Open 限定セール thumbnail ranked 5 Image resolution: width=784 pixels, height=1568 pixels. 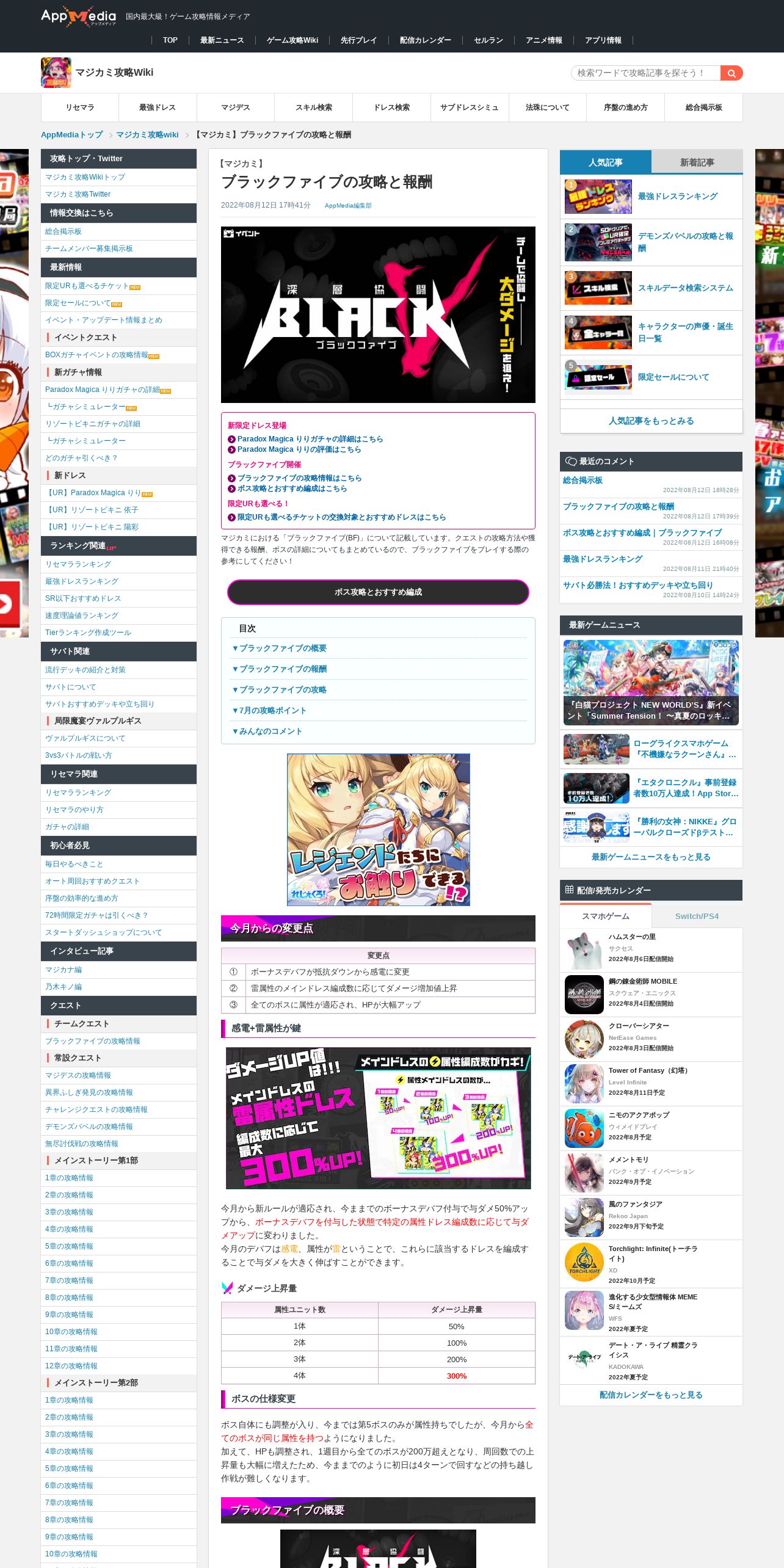tap(598, 377)
